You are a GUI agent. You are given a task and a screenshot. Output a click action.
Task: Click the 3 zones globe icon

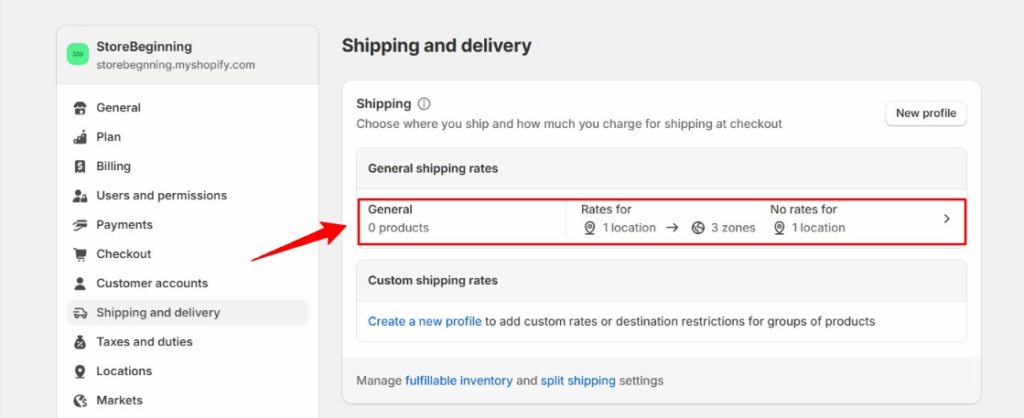[698, 228]
